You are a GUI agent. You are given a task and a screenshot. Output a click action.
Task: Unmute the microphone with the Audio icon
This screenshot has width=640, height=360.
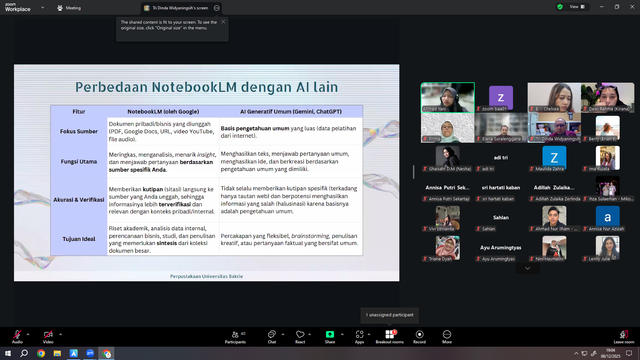pyautogui.click(x=17, y=336)
